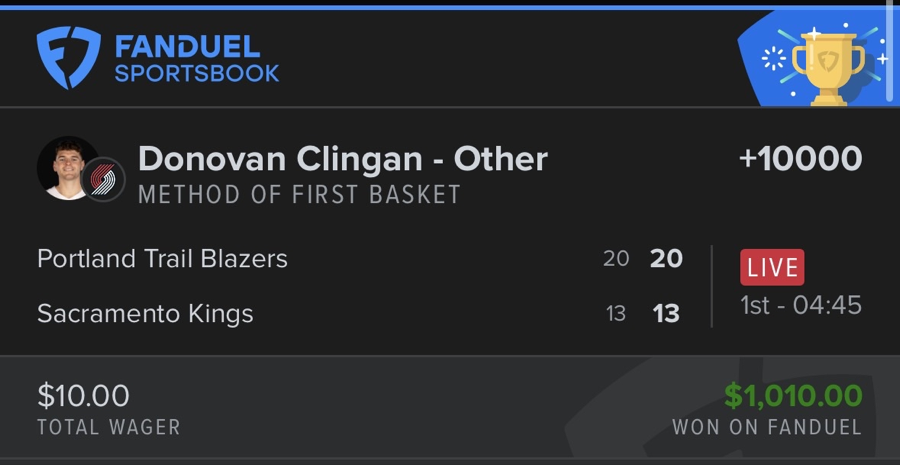Viewport: 900px width, 465px height.
Task: Click the sparkle burst icon beside trophy
Action: pyautogui.click(x=774, y=58)
